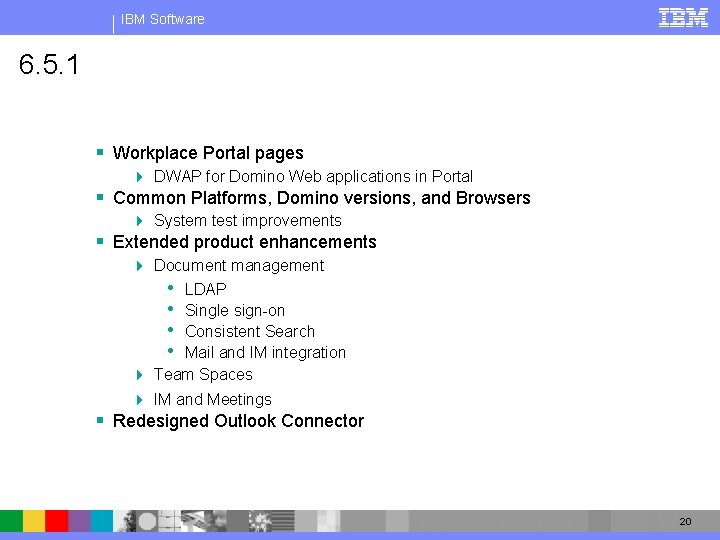The width and height of the screenshot is (720, 540).
Task: Select 'Common Platforms, Domino versions, and Browsers'
Action: point(321,198)
